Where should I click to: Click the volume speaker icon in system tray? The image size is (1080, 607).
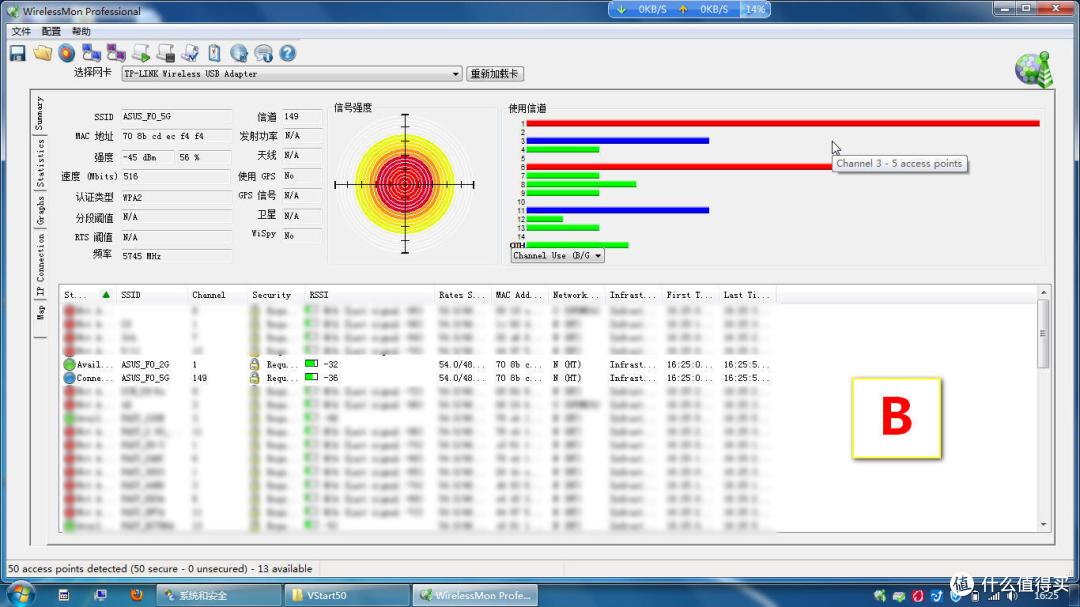[1010, 595]
